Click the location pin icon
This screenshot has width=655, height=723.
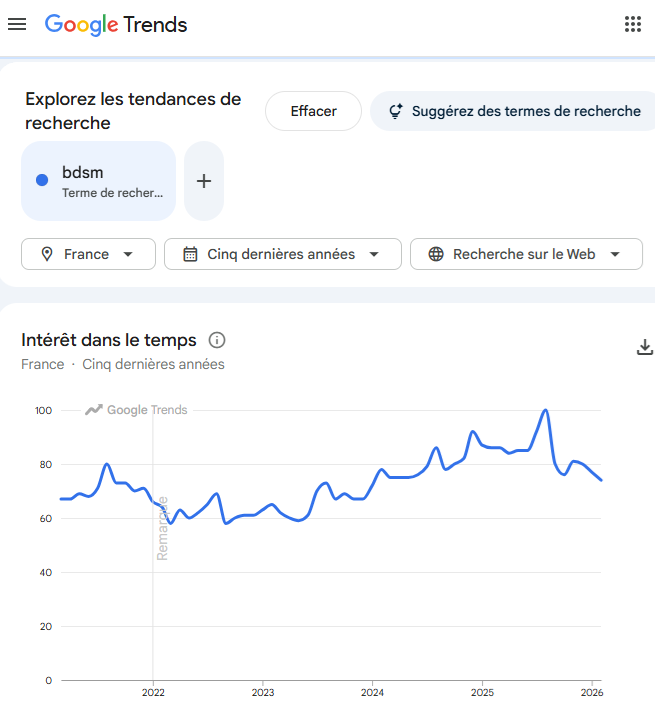click(47, 254)
